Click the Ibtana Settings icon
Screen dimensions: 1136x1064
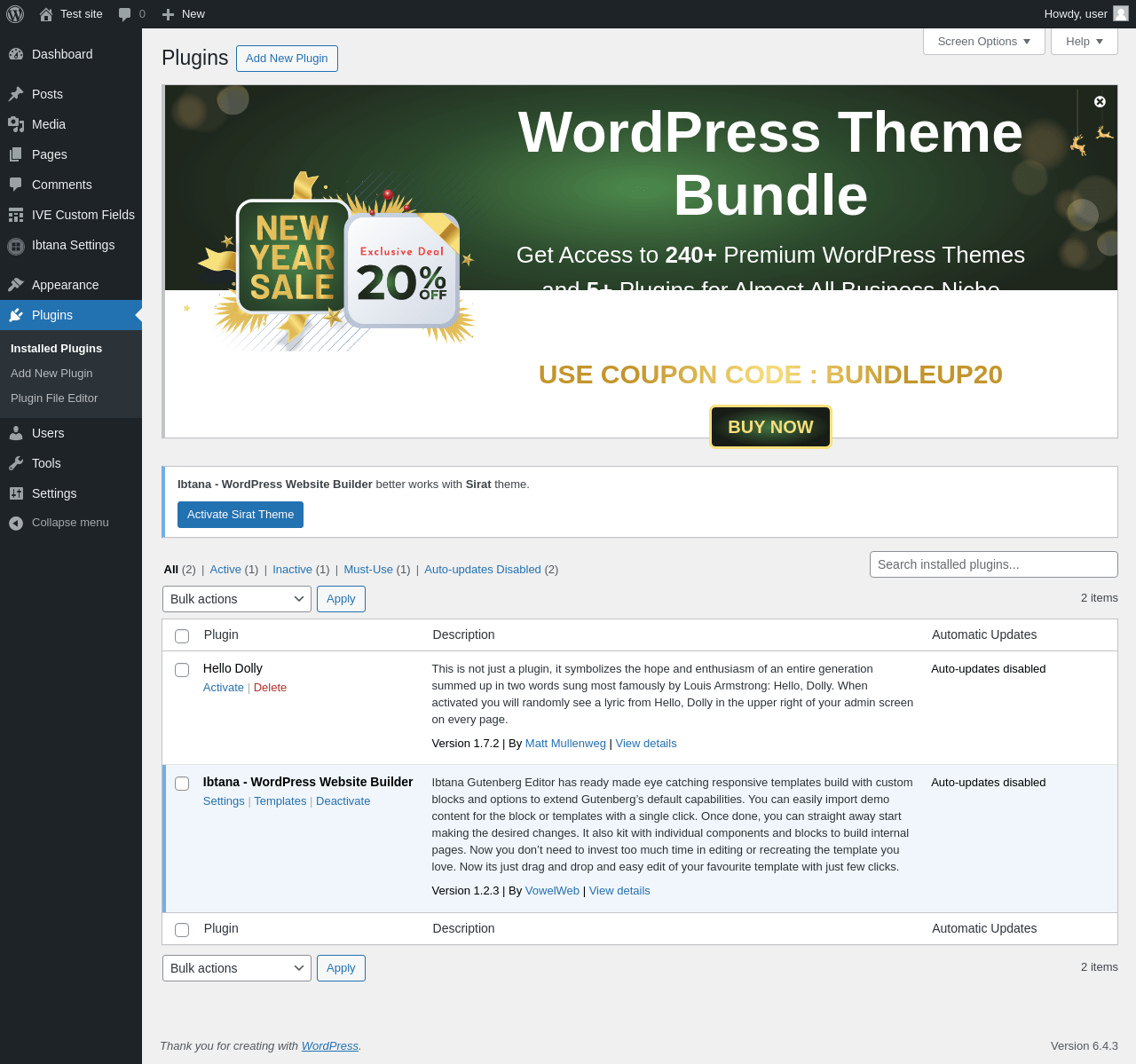tap(16, 246)
